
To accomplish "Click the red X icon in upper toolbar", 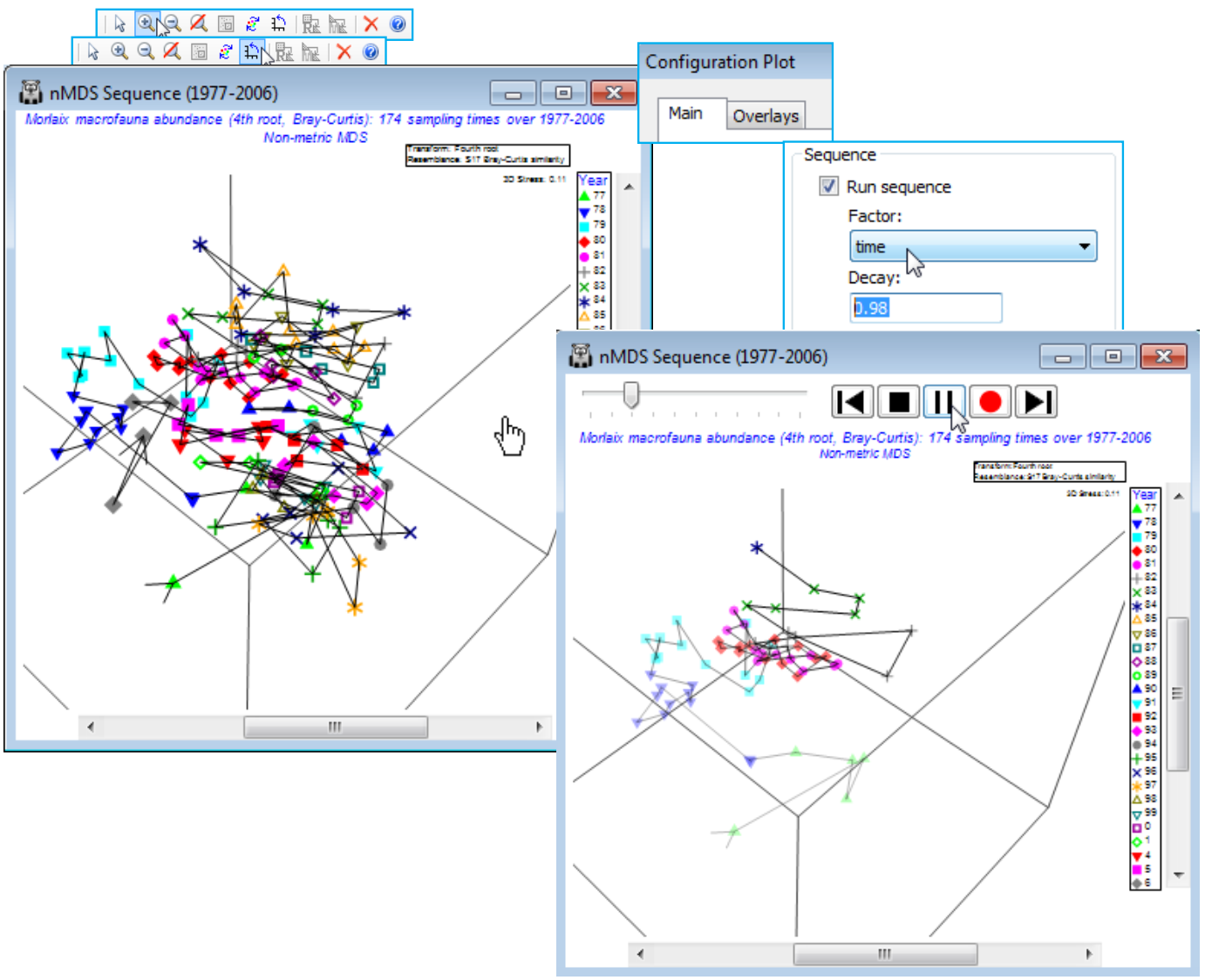I will point(371,24).
